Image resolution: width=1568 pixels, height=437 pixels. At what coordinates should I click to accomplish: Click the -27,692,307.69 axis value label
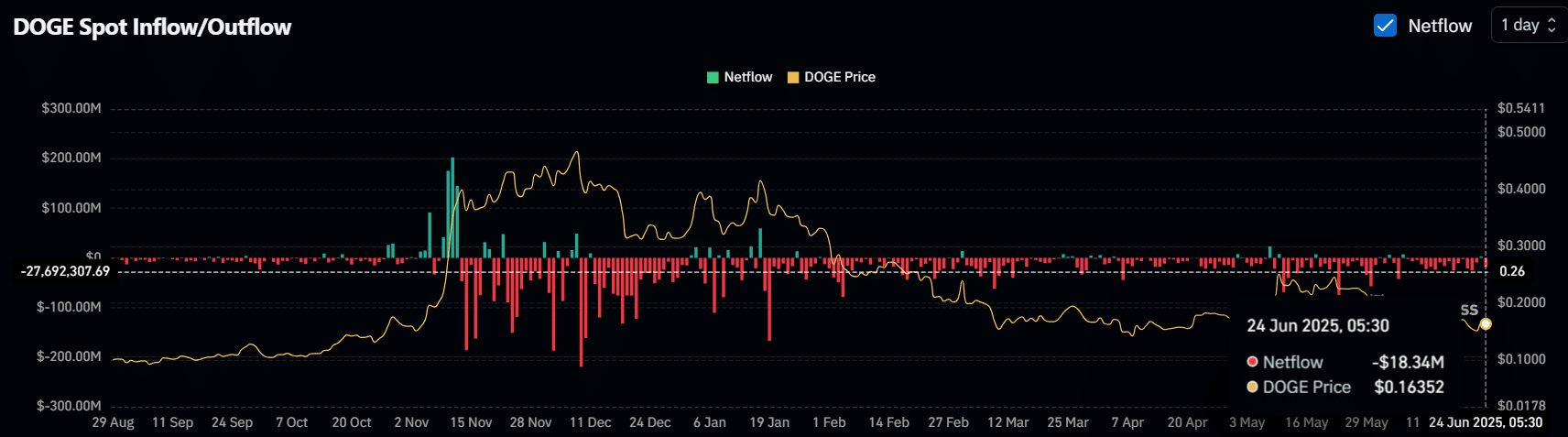click(x=66, y=271)
